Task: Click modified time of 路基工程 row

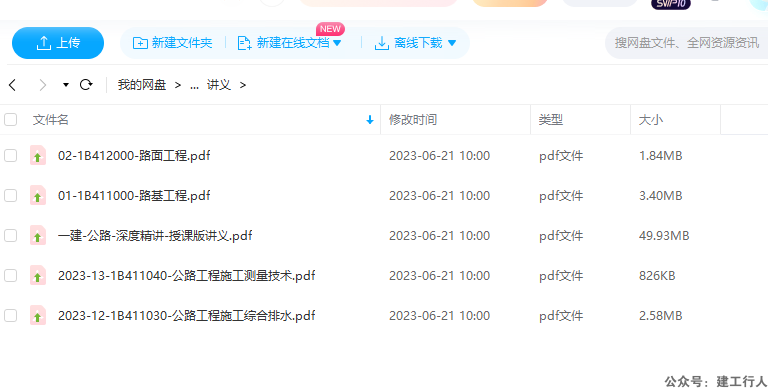Action: [x=439, y=196]
